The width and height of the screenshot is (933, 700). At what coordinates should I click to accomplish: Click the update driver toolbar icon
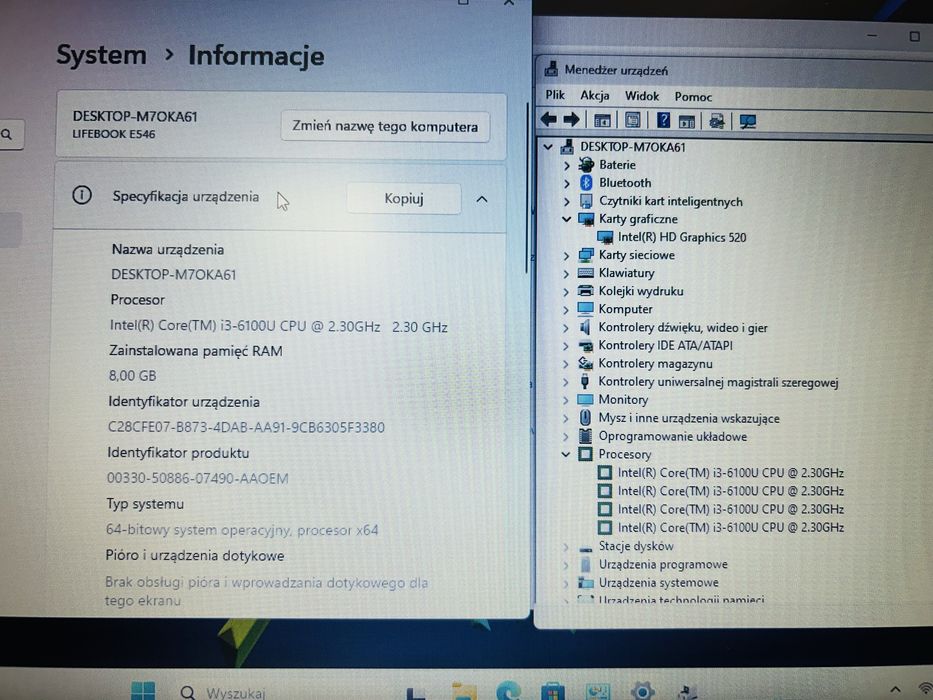[717, 121]
